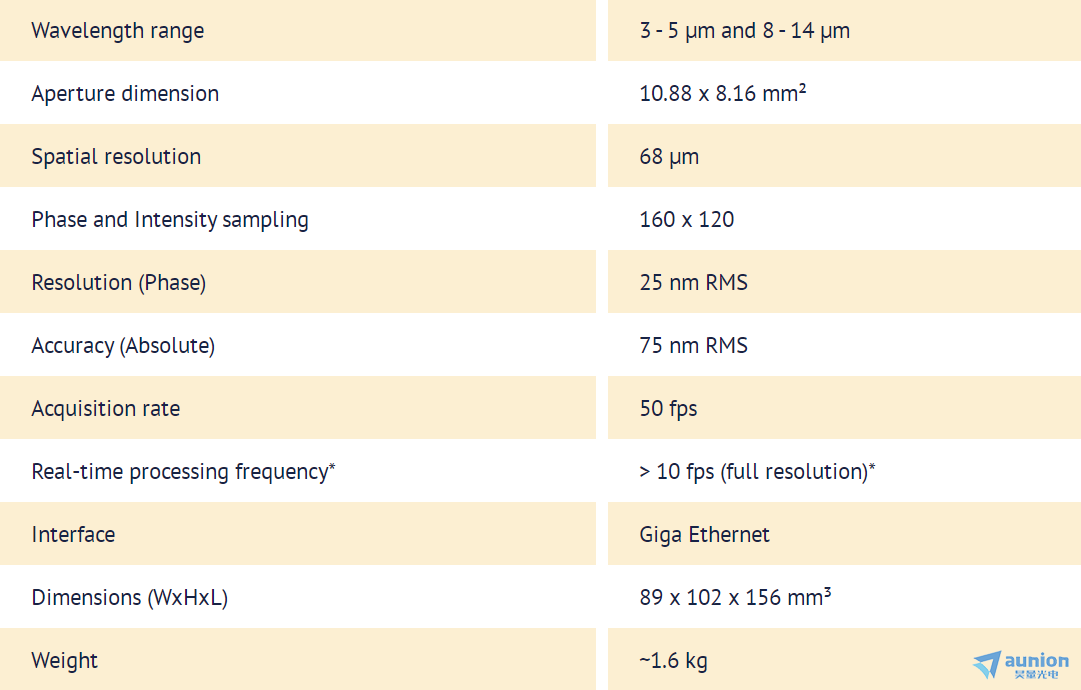
Task: Click the Giga Ethernet interface value
Action: click(705, 535)
